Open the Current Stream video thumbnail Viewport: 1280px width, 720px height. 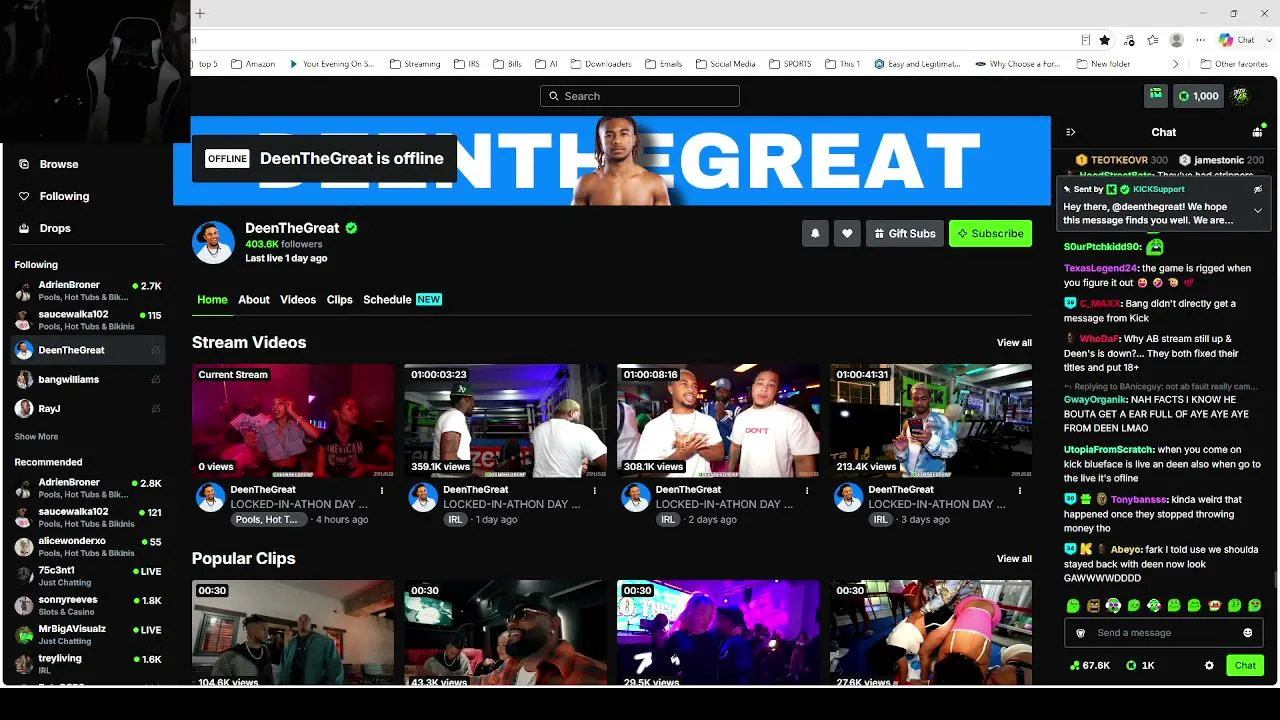293,420
